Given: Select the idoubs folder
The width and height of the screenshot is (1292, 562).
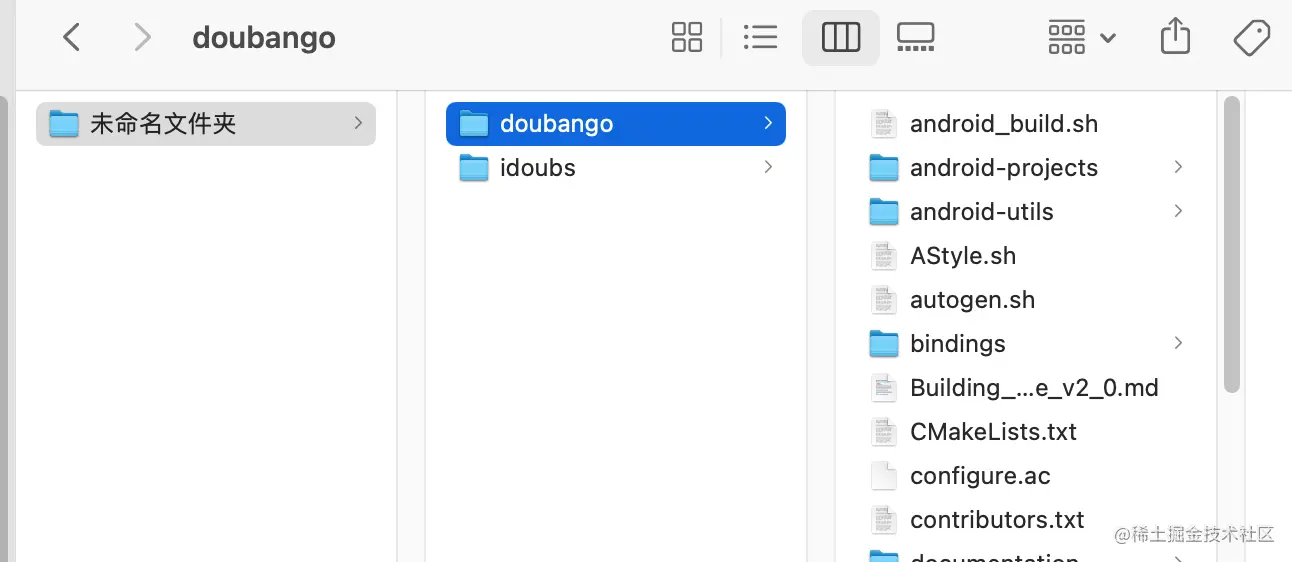Looking at the screenshot, I should pyautogui.click(x=616, y=168).
